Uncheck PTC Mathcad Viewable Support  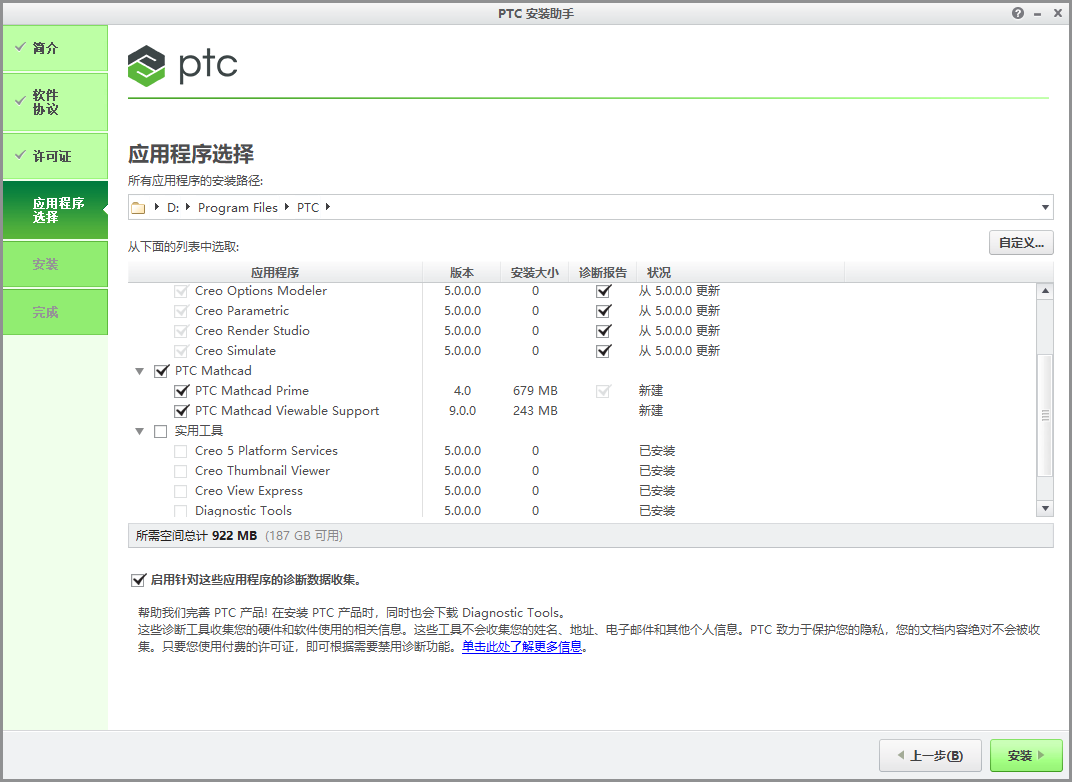click(181, 411)
